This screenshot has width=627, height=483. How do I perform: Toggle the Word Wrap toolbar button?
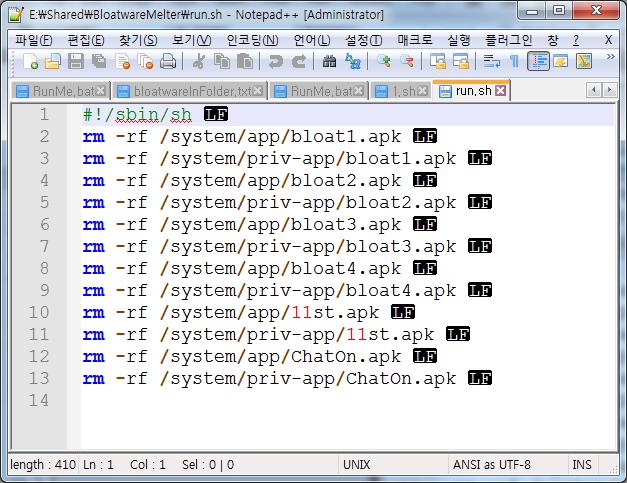(x=491, y=62)
